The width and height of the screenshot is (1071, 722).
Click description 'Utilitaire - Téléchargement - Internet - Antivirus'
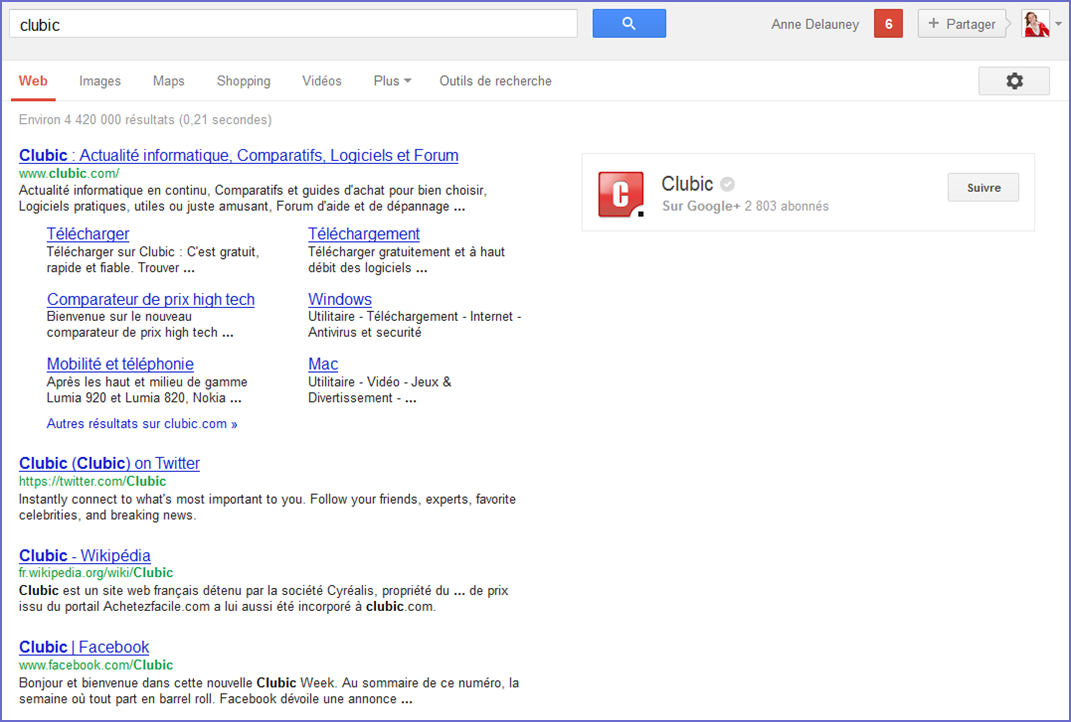point(415,324)
